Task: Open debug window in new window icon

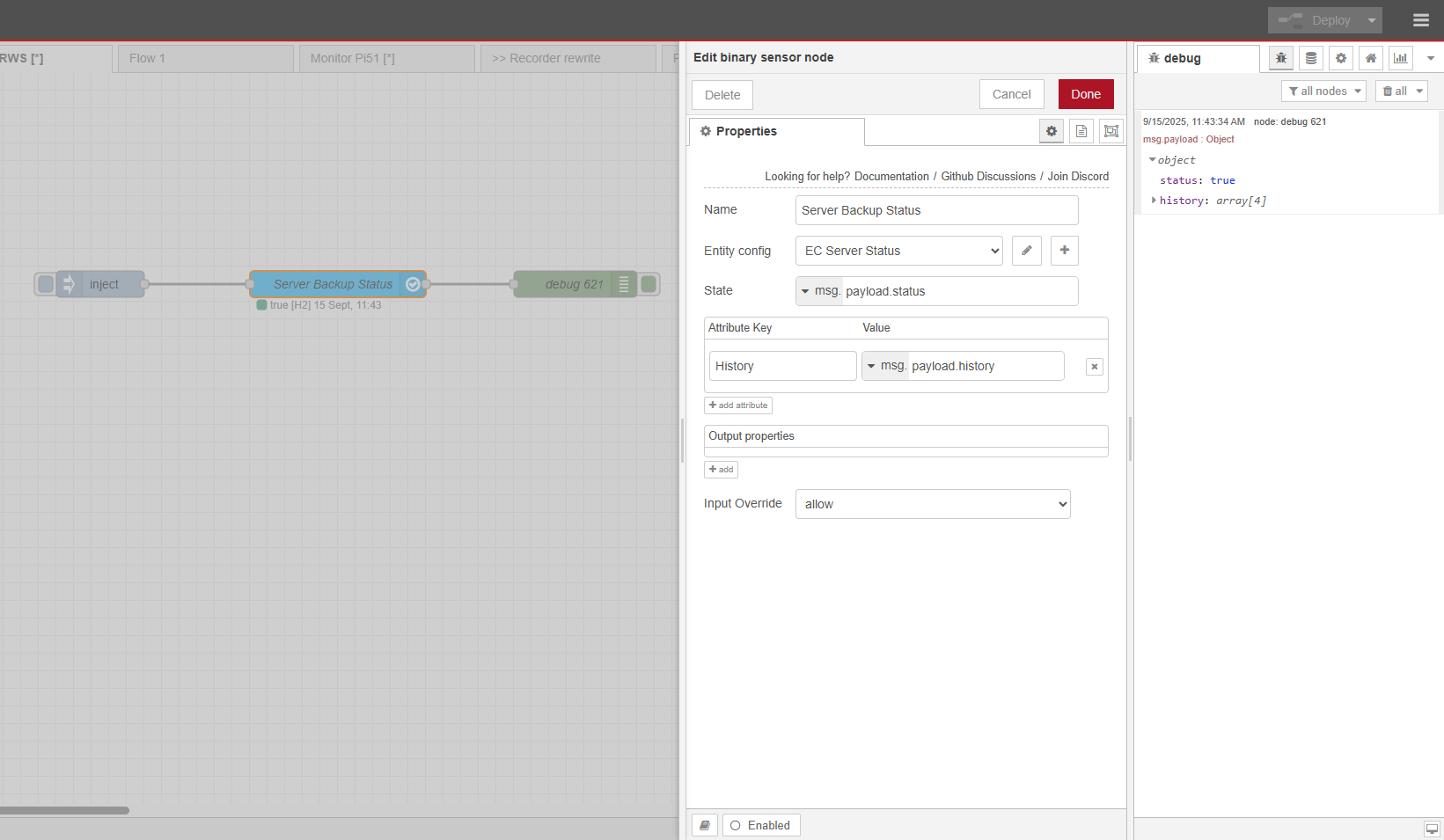Action: (1432, 829)
